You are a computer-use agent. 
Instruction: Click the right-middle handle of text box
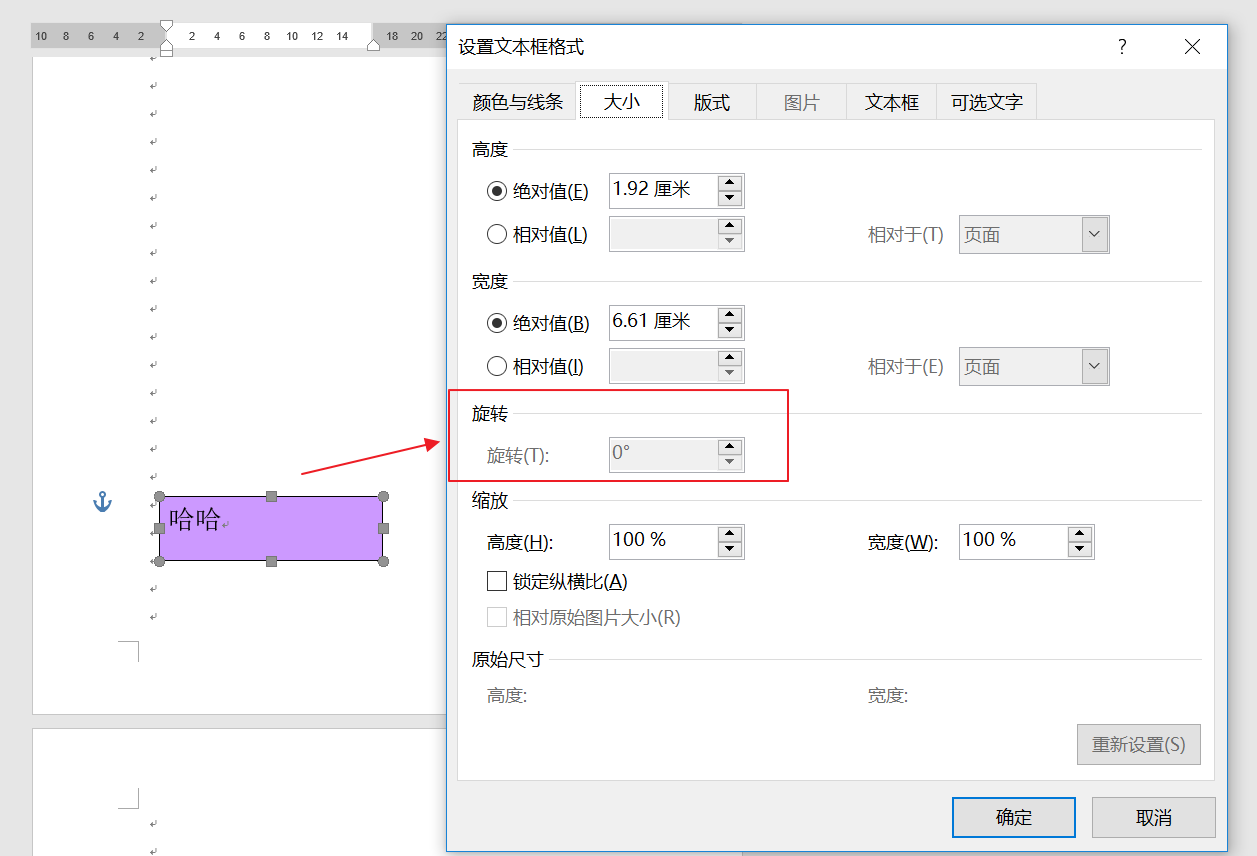click(383, 528)
